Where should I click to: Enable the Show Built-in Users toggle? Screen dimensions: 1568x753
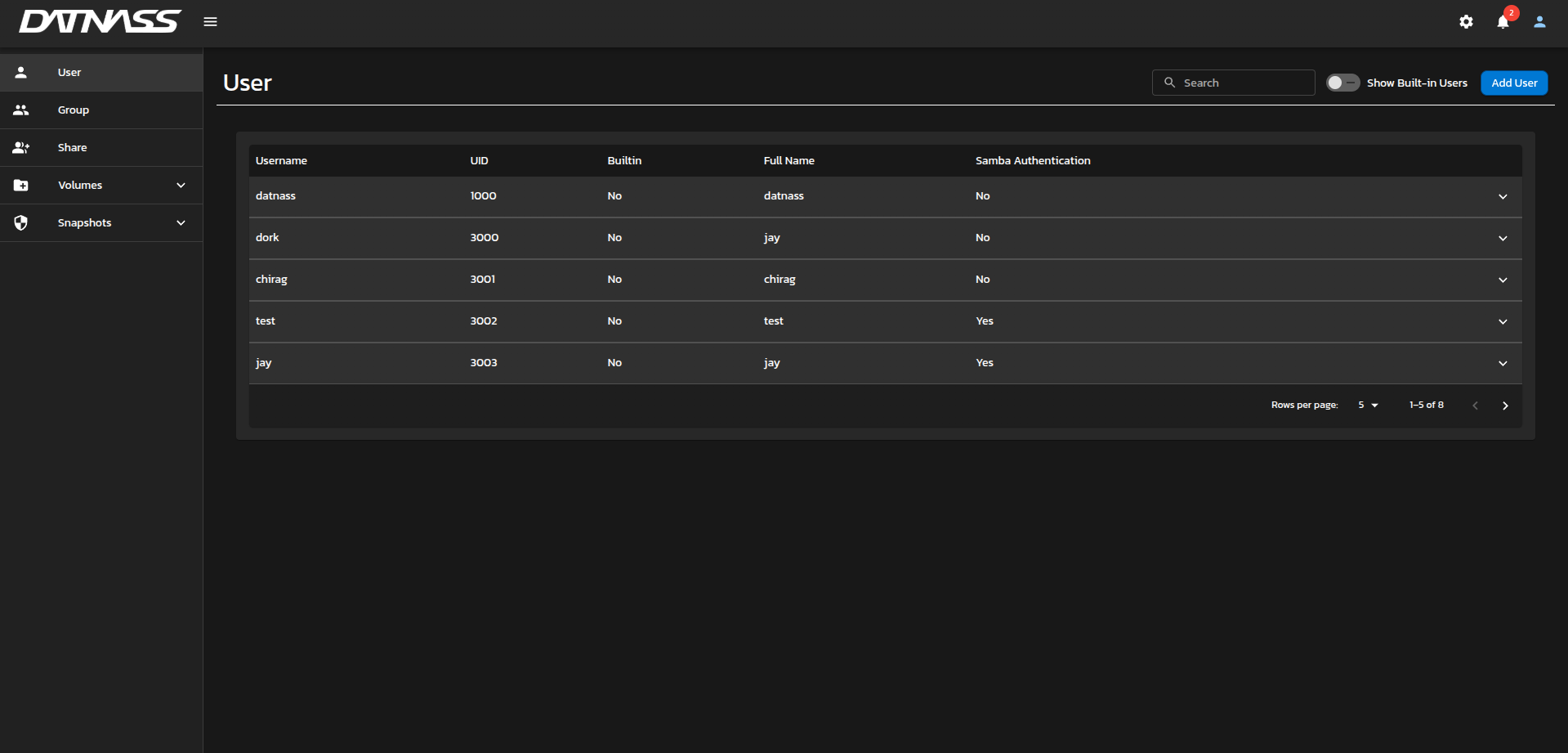coord(1342,83)
